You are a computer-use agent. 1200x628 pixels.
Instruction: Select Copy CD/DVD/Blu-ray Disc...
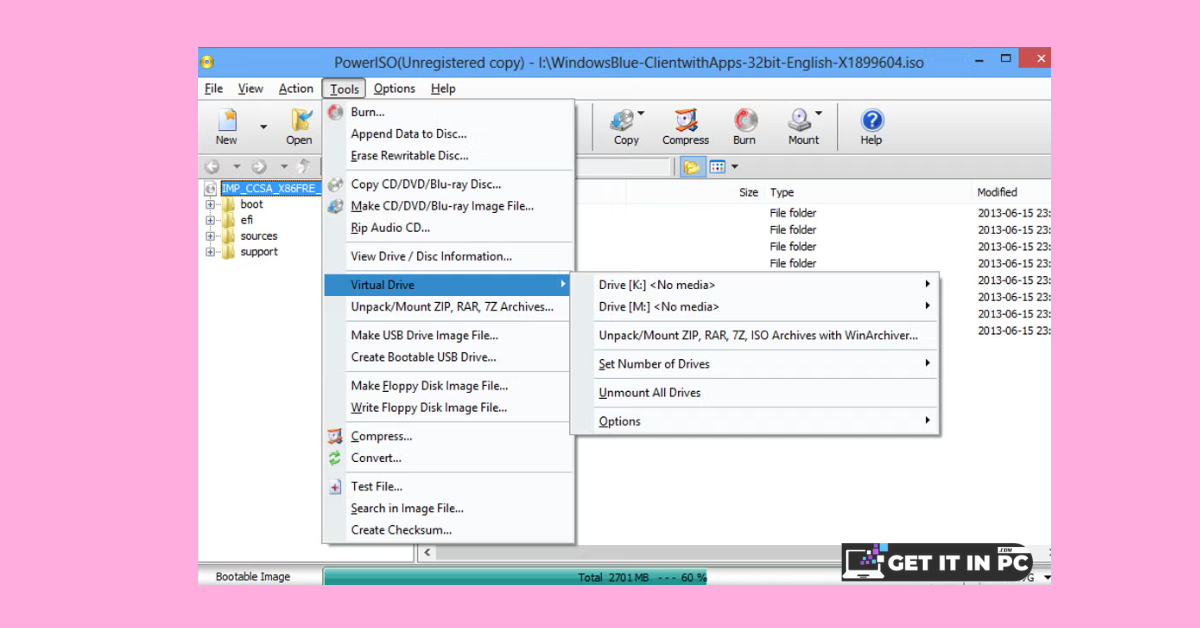tap(448, 184)
